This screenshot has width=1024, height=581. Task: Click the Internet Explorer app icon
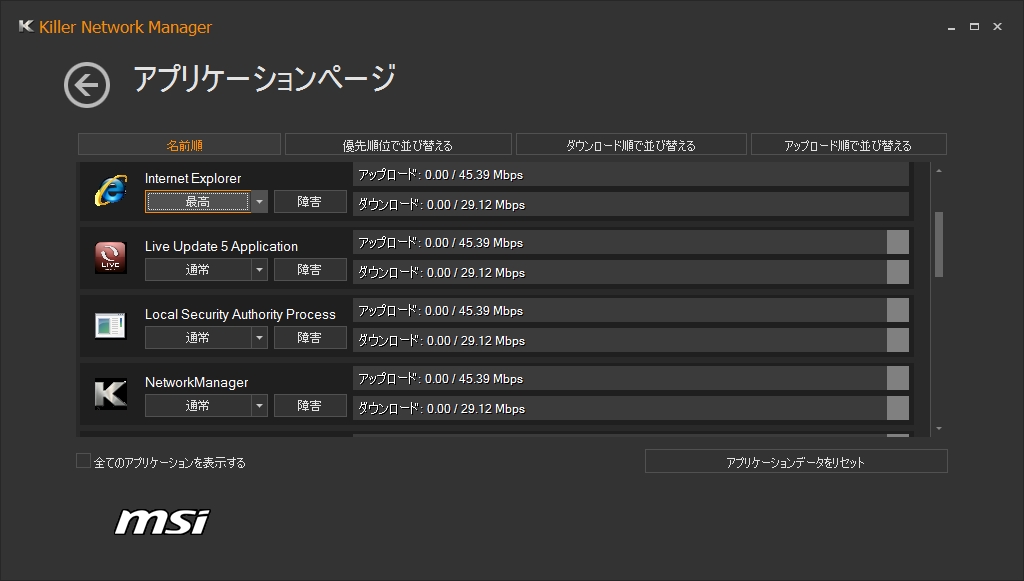point(110,190)
